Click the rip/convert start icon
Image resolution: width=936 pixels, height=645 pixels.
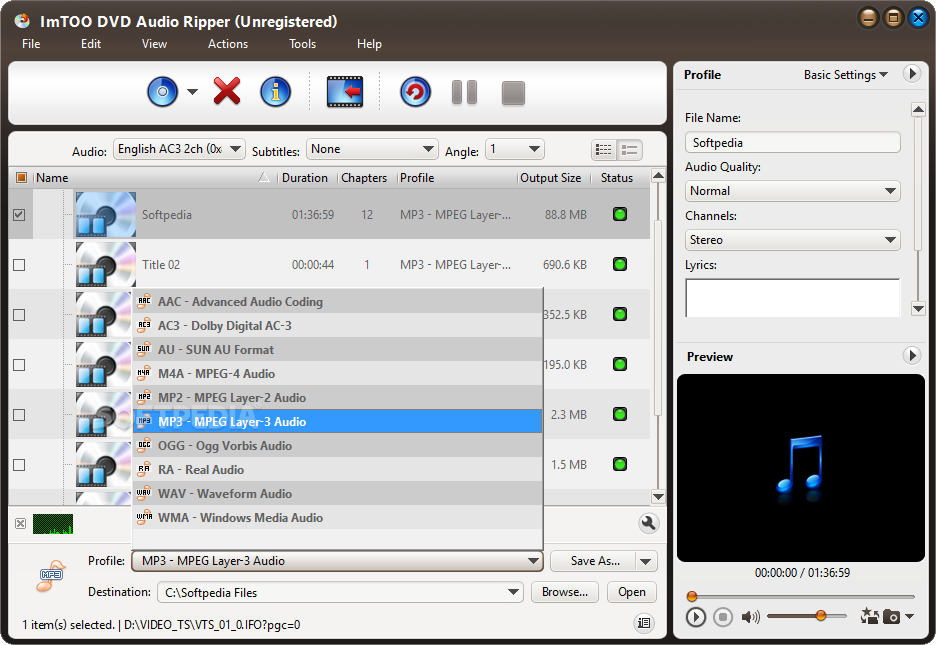pos(415,92)
